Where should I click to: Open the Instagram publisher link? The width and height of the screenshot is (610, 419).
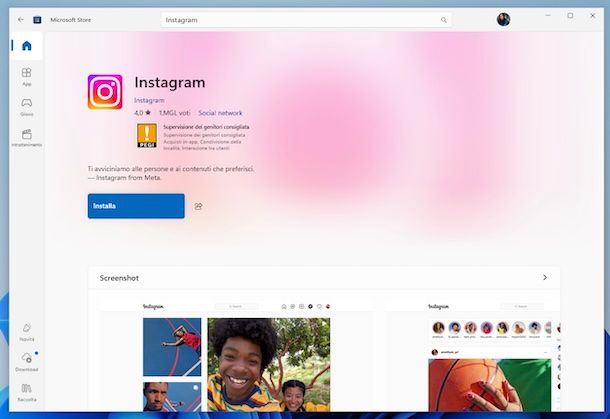[x=149, y=100]
